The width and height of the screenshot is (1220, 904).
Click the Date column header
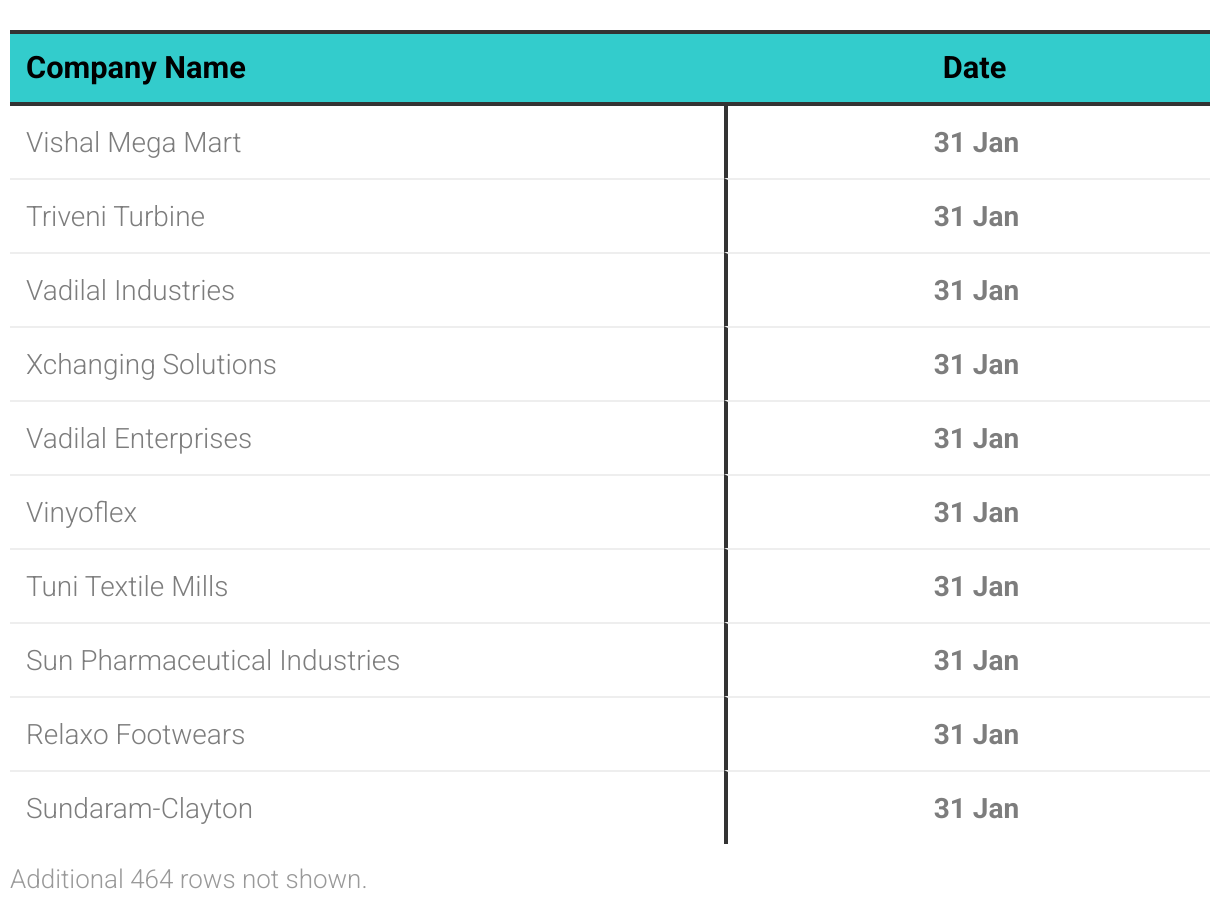click(974, 68)
